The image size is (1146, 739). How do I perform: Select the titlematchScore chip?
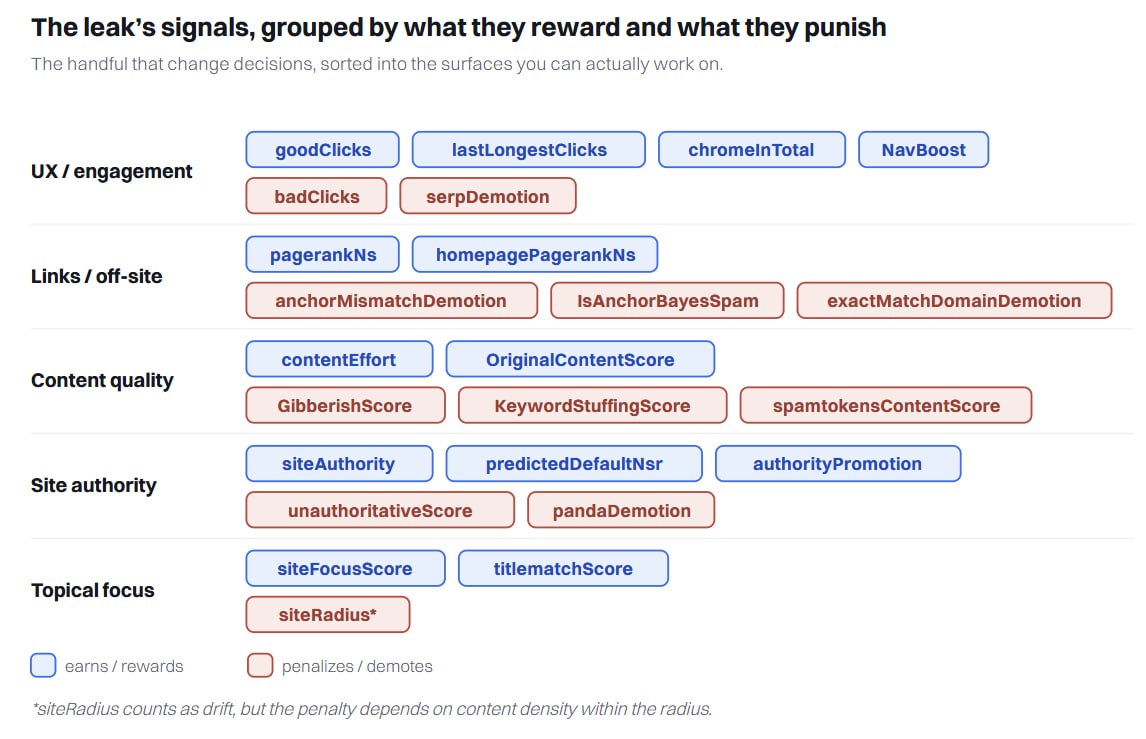tap(563, 568)
